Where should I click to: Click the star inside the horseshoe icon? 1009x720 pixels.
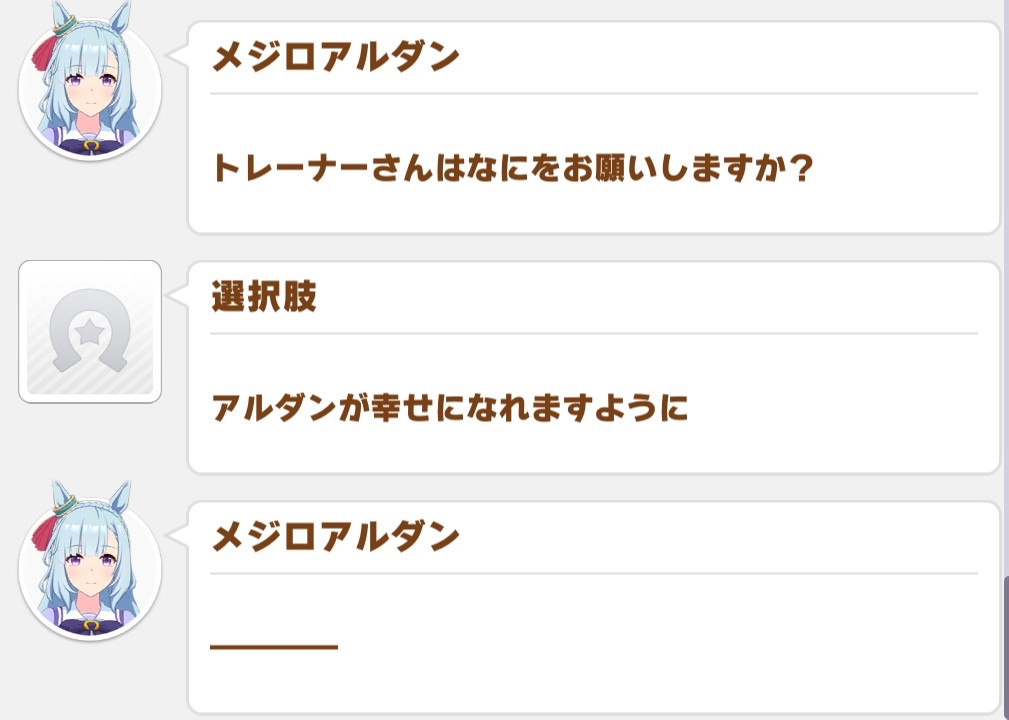(90, 330)
